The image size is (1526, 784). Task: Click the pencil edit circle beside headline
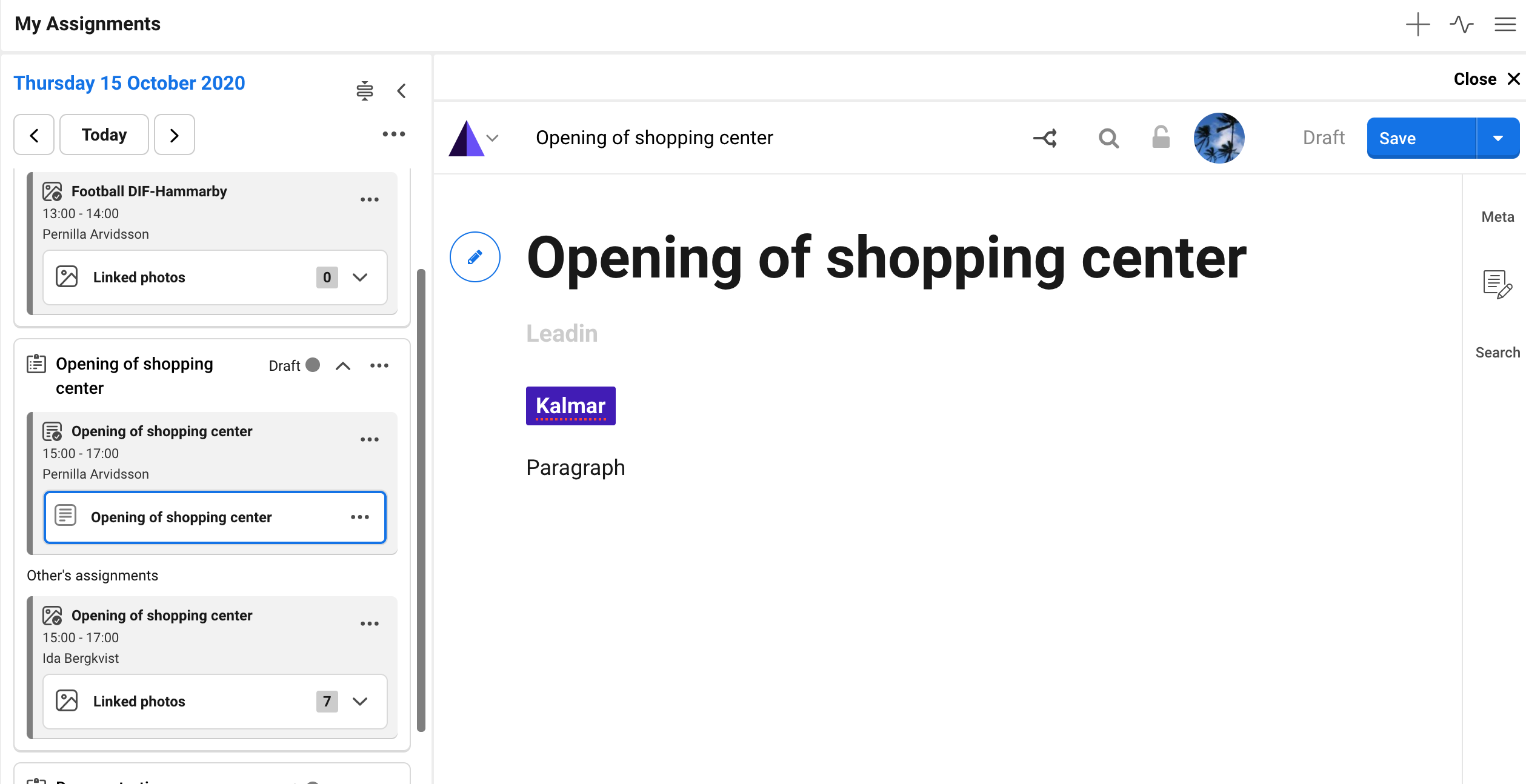(475, 257)
